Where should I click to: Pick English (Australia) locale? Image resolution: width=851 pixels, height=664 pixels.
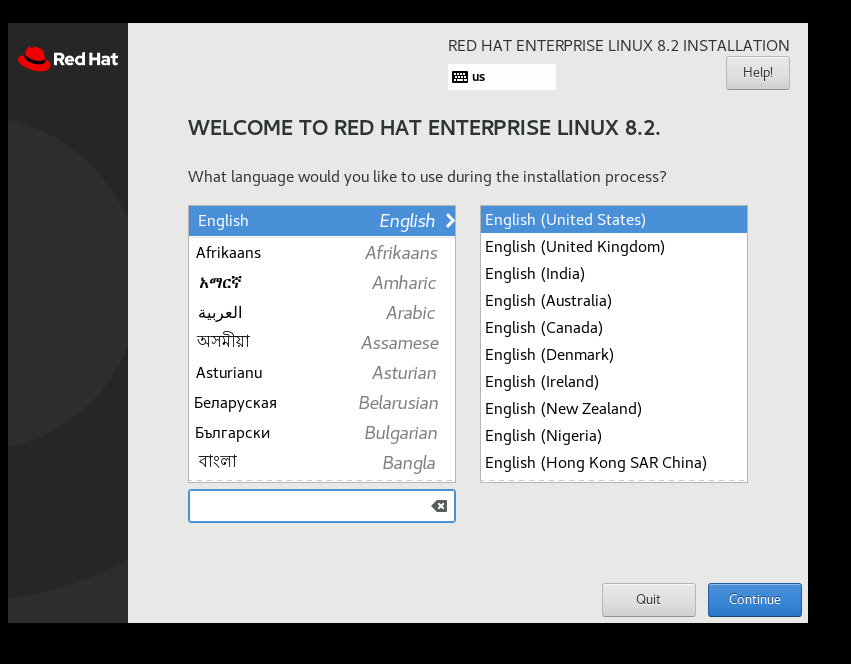pos(614,300)
